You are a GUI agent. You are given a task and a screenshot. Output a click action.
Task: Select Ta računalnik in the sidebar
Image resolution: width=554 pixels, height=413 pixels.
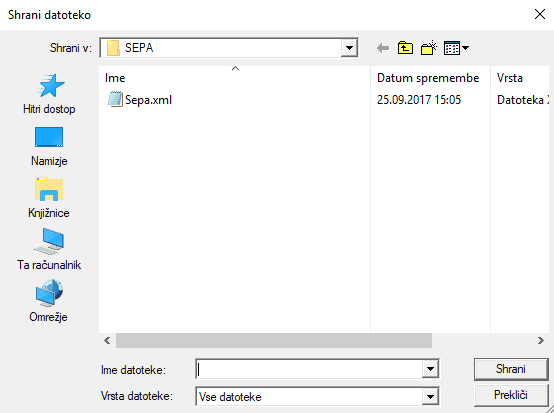coord(49,250)
